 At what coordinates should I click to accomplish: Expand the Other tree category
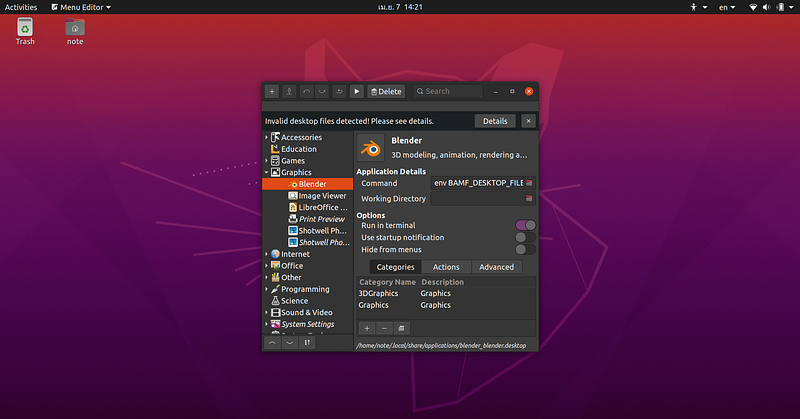[x=266, y=278]
